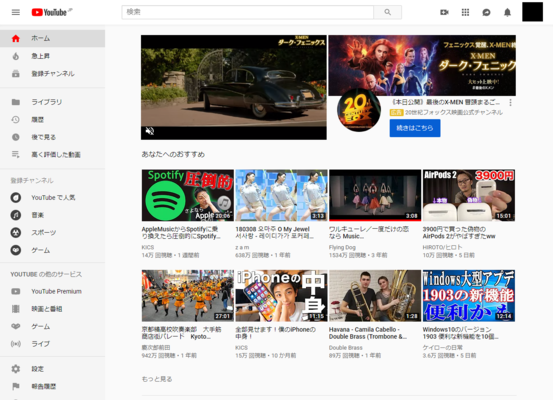Screen dimensions: 553x400
Task: Open the channel name 'z a m'
Action: [x=242, y=247]
